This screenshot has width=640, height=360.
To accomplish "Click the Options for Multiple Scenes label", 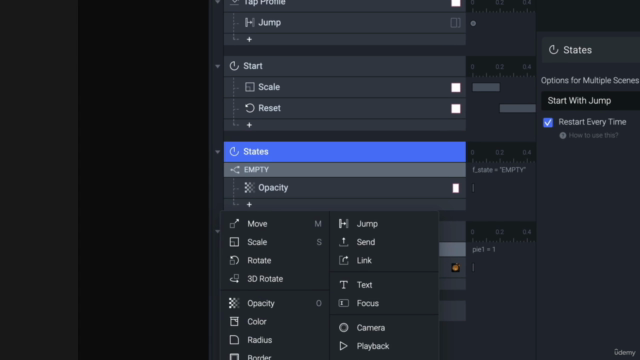I will [590, 80].
